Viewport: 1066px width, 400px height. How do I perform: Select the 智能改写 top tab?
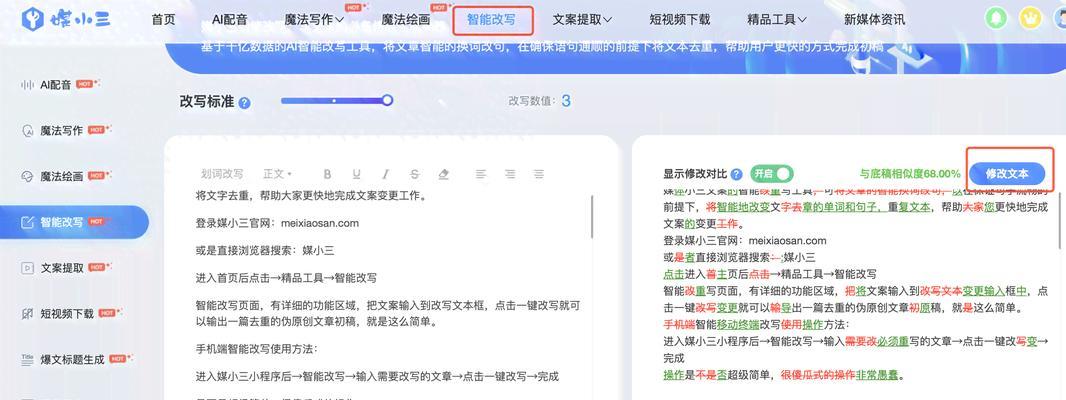(x=492, y=20)
